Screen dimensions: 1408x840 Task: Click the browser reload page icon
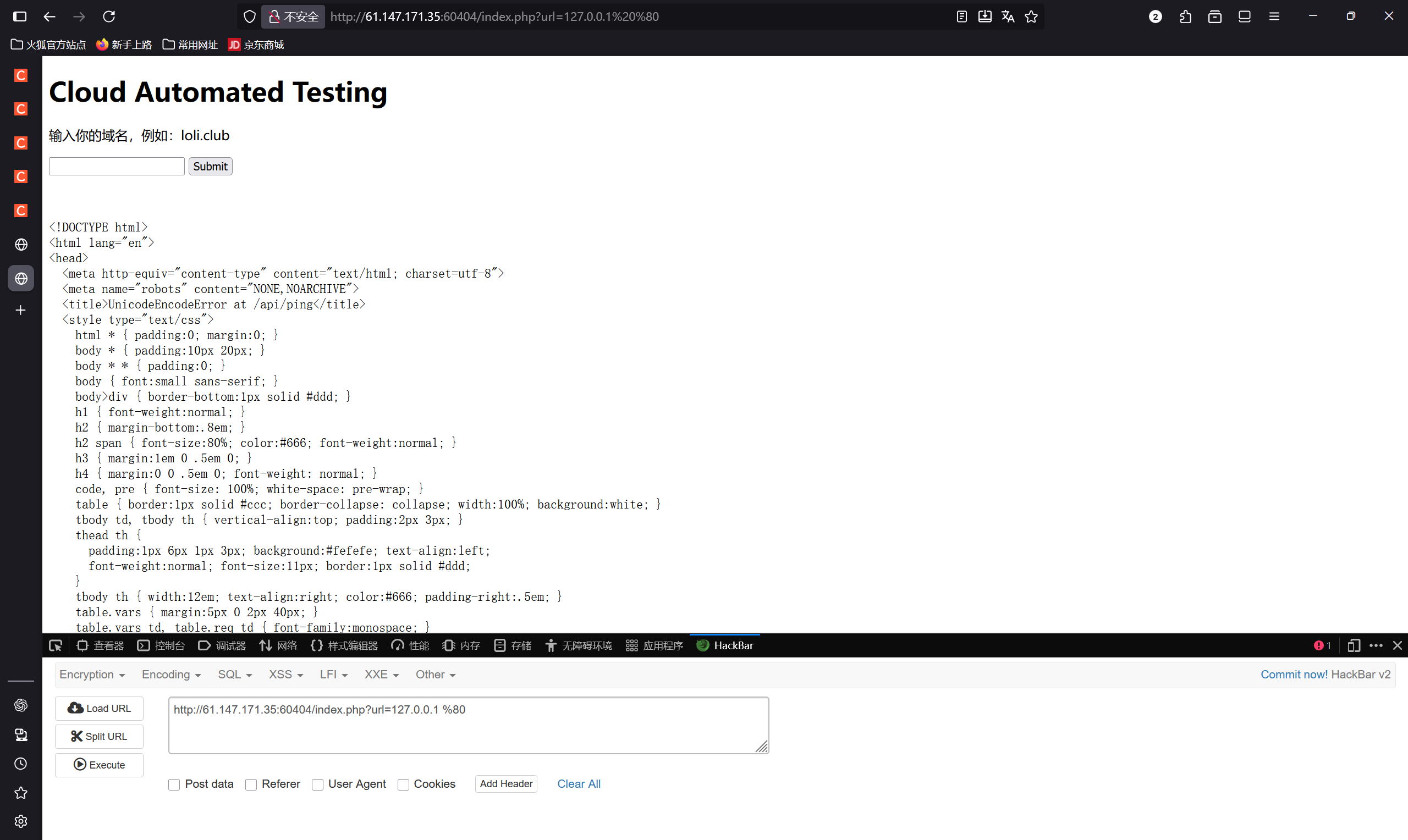coord(109,16)
